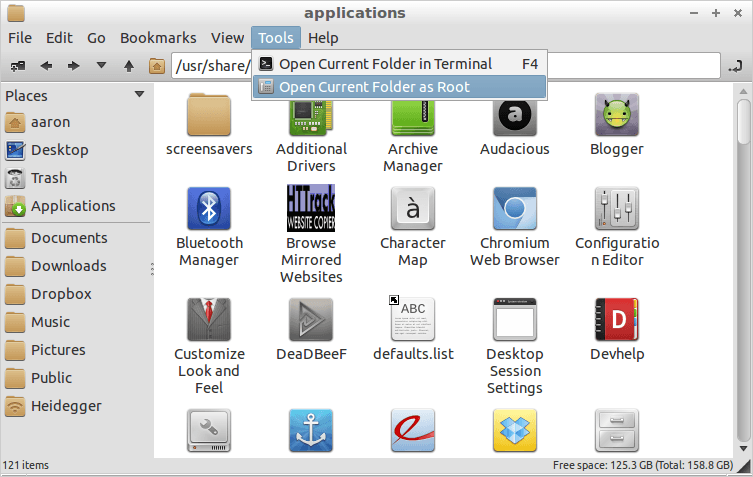Image resolution: width=753 pixels, height=477 pixels.
Task: Select the file cabinet drawer icon
Action: click(x=617, y=430)
